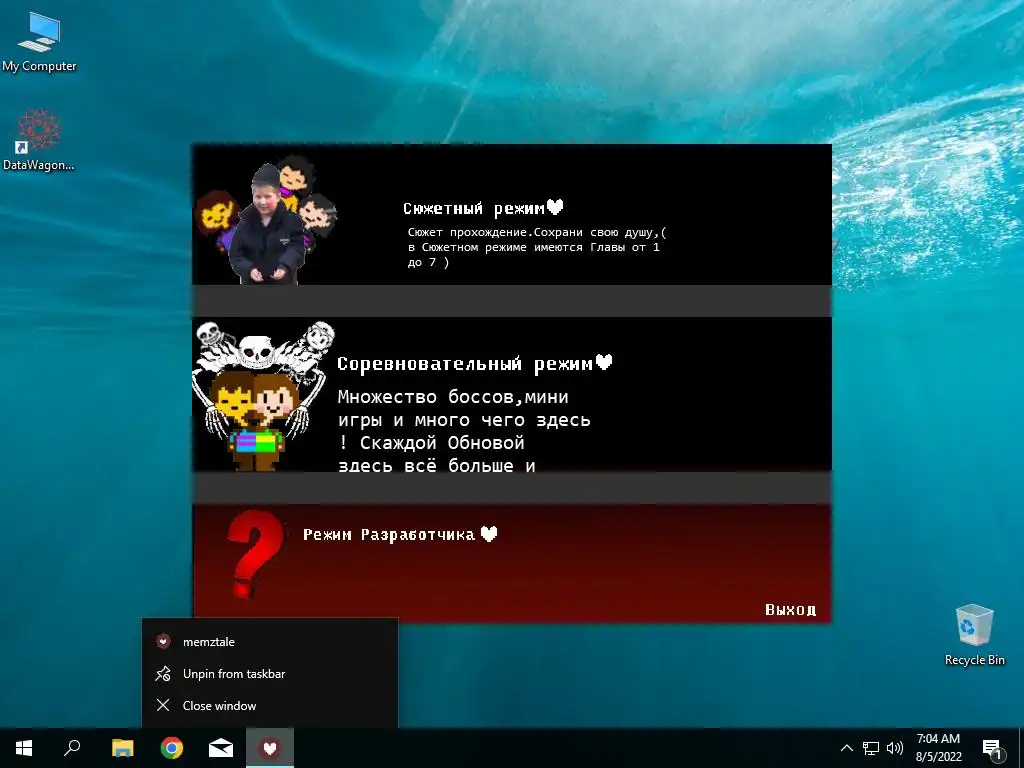Open network status tray icon

point(871,748)
